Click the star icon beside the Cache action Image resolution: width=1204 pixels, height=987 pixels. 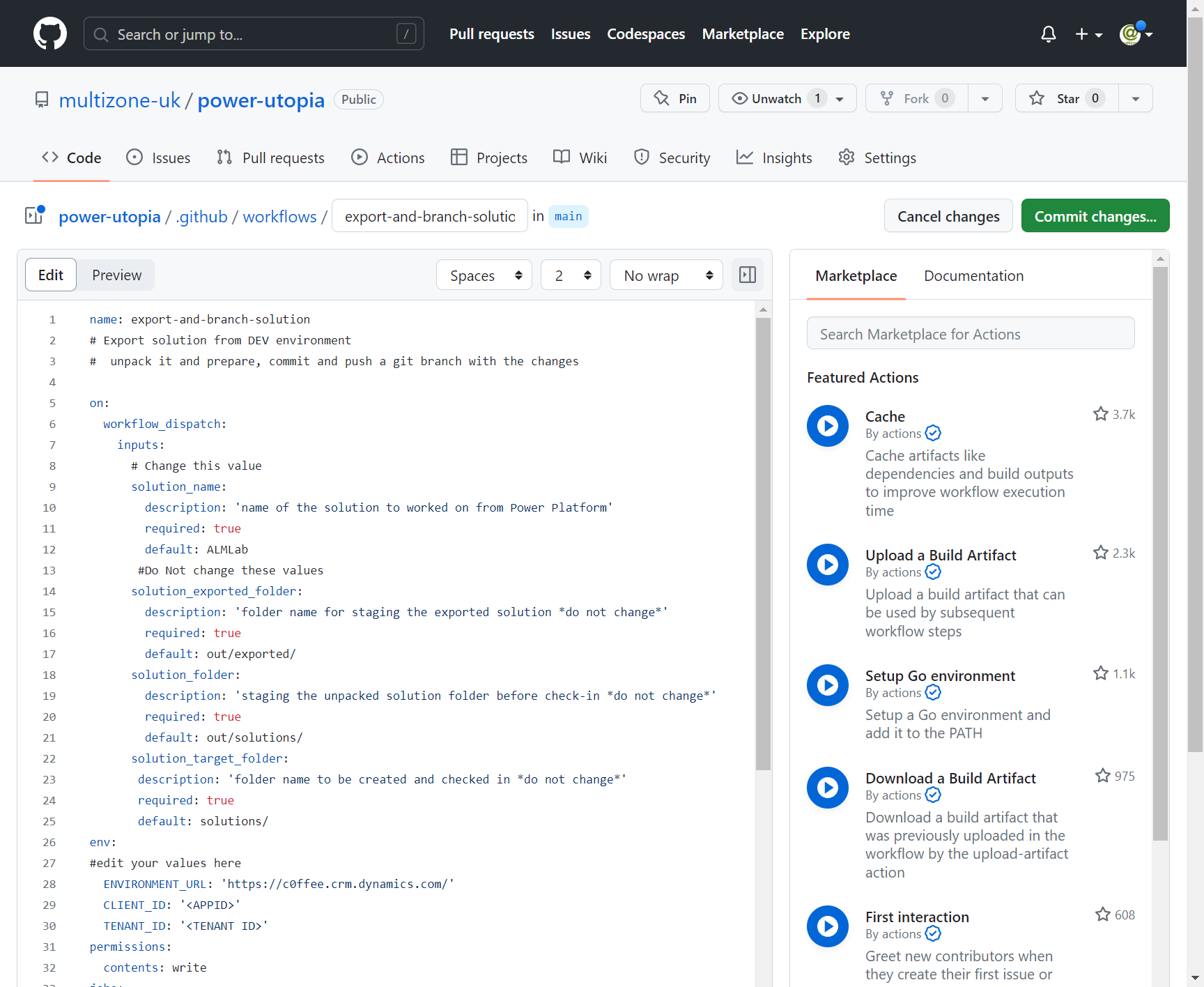[x=1100, y=413]
